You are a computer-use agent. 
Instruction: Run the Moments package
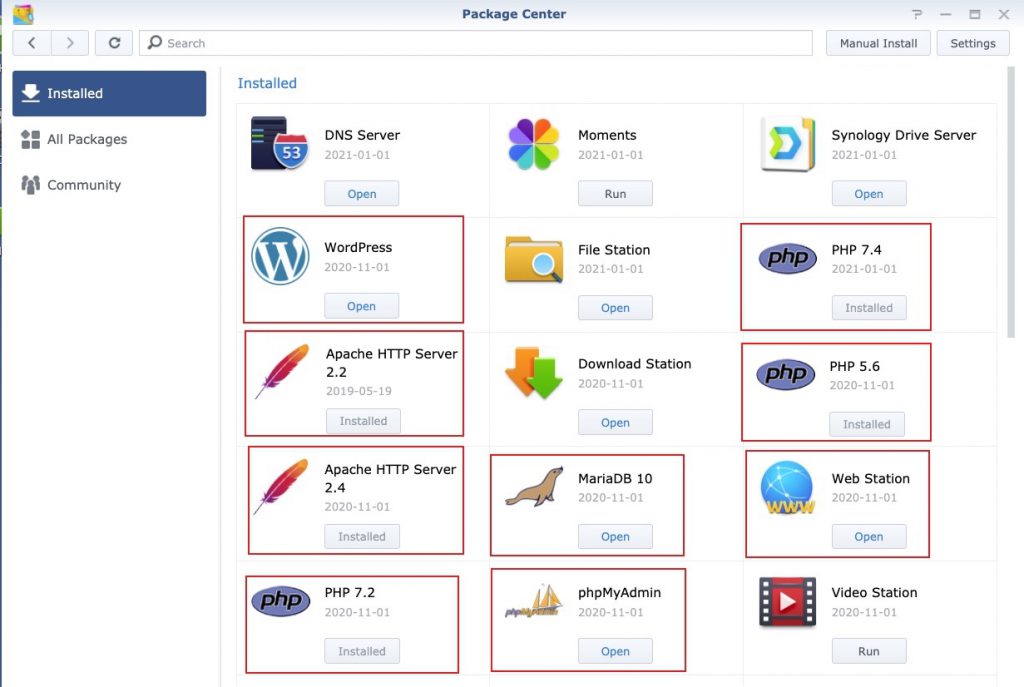pyautogui.click(x=615, y=194)
